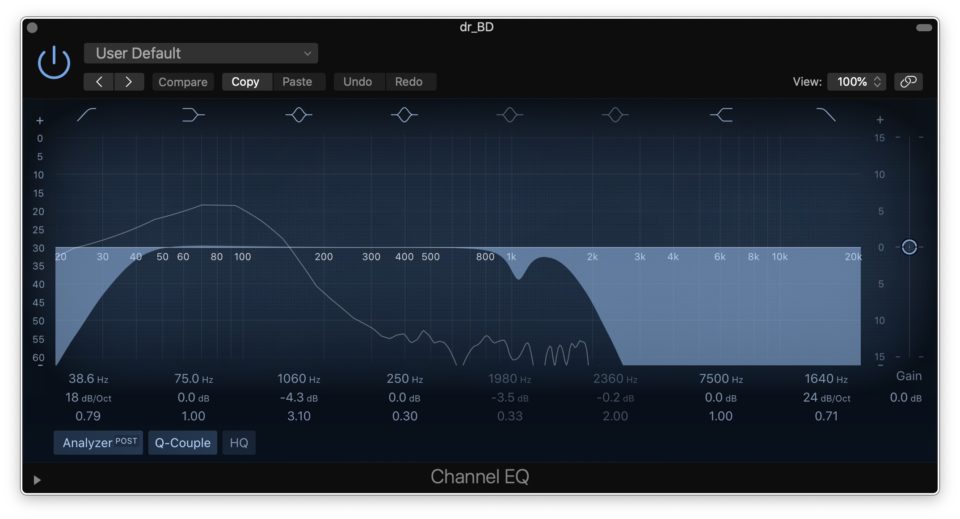Enable HQ mode
This screenshot has height=519, width=960.
click(x=239, y=442)
